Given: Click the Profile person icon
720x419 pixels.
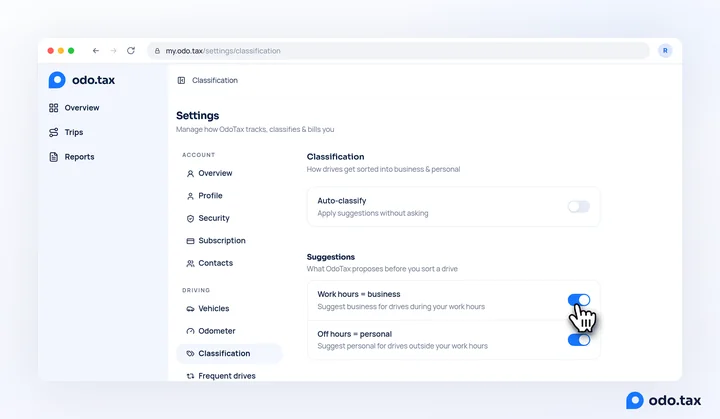Looking at the screenshot, I should click(x=190, y=196).
